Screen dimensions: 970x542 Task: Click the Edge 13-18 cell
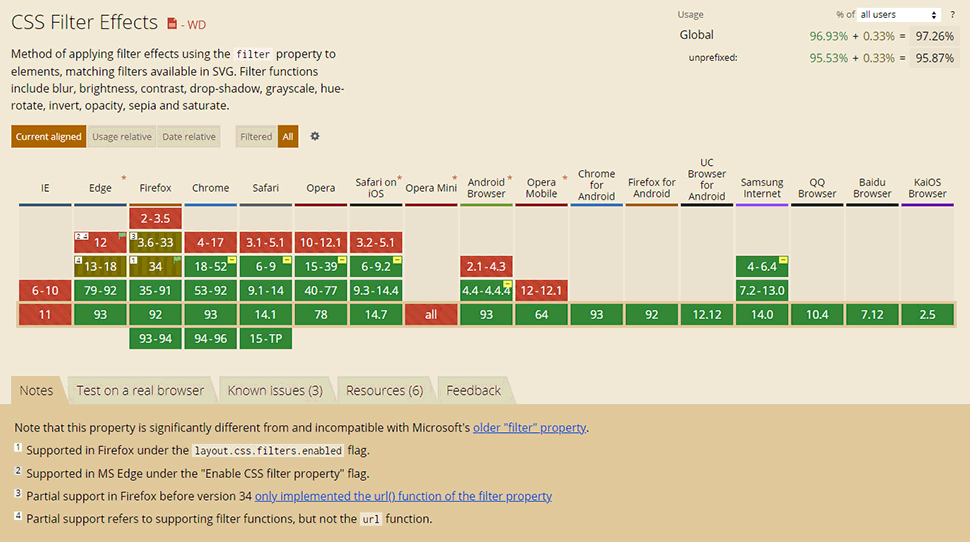(x=100, y=267)
